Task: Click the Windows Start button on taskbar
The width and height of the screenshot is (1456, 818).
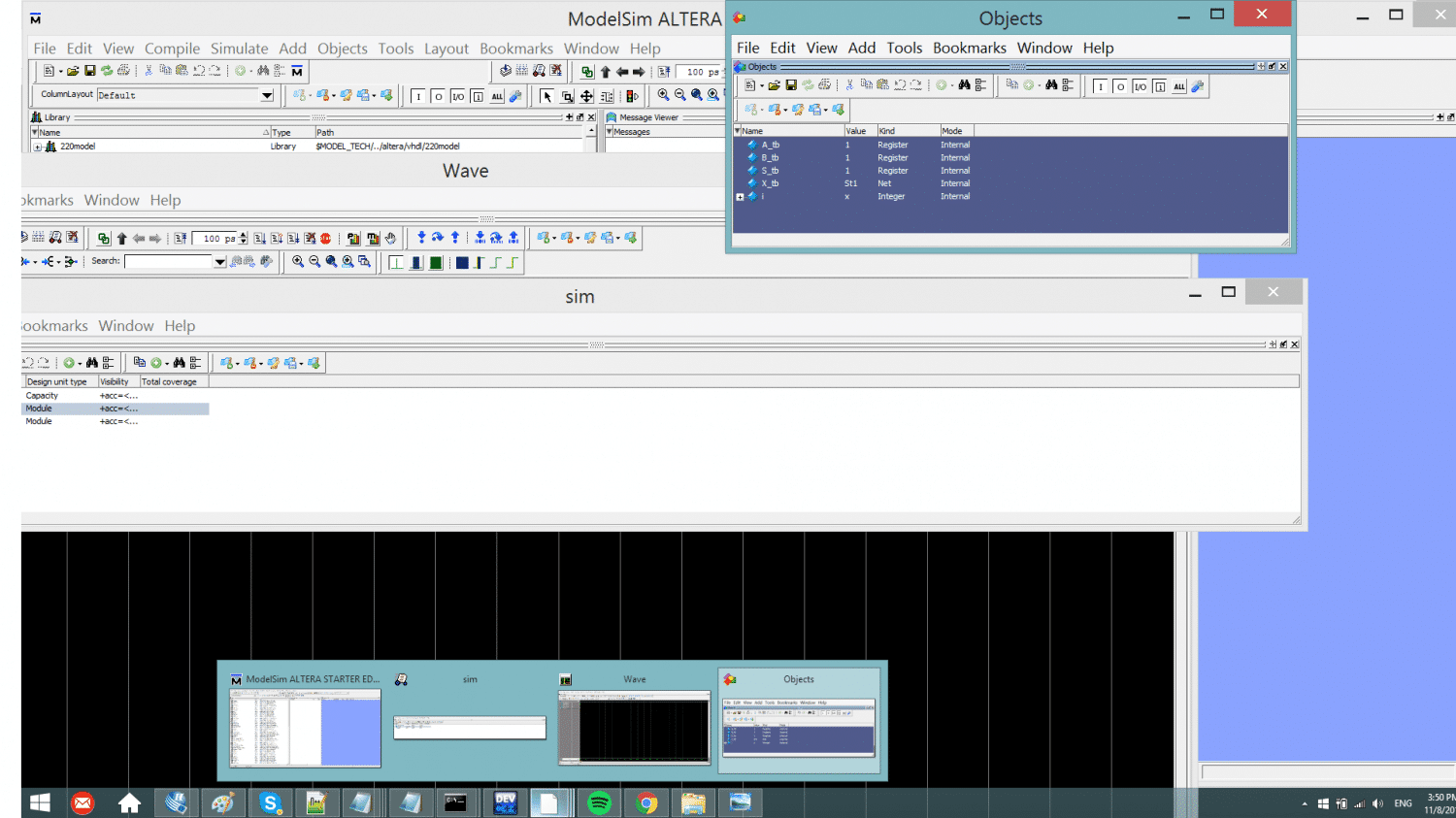Action: [x=40, y=802]
